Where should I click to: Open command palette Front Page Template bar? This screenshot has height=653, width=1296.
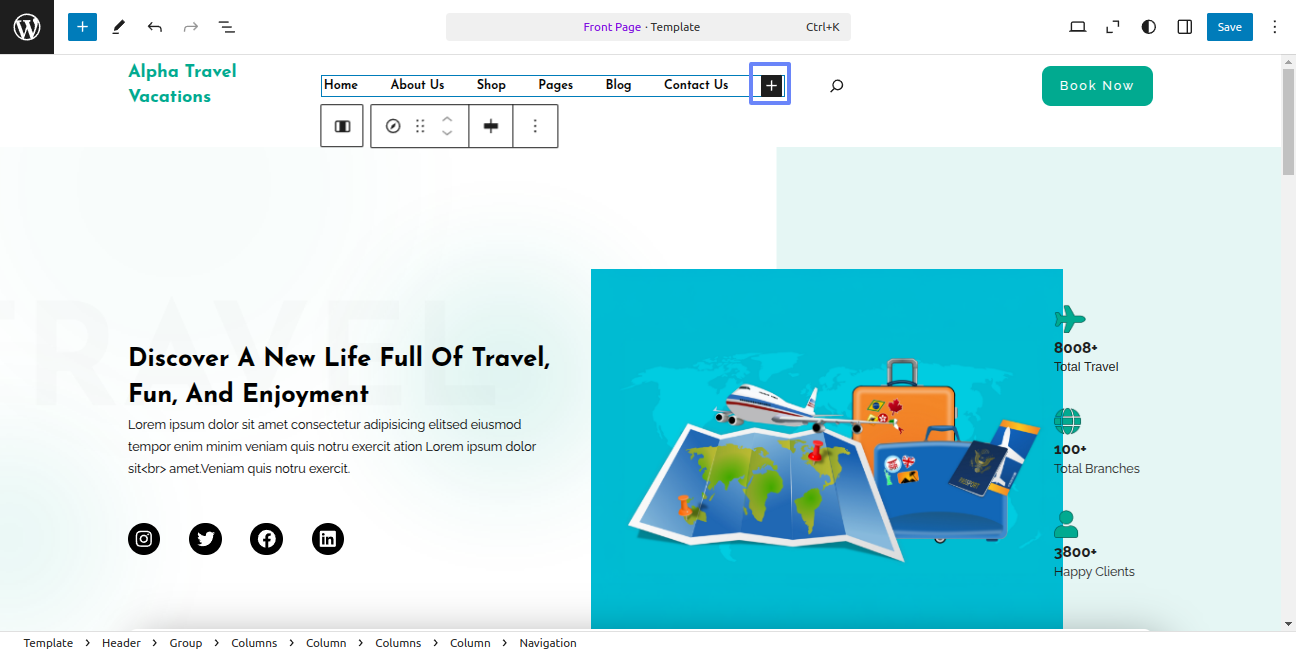point(648,27)
